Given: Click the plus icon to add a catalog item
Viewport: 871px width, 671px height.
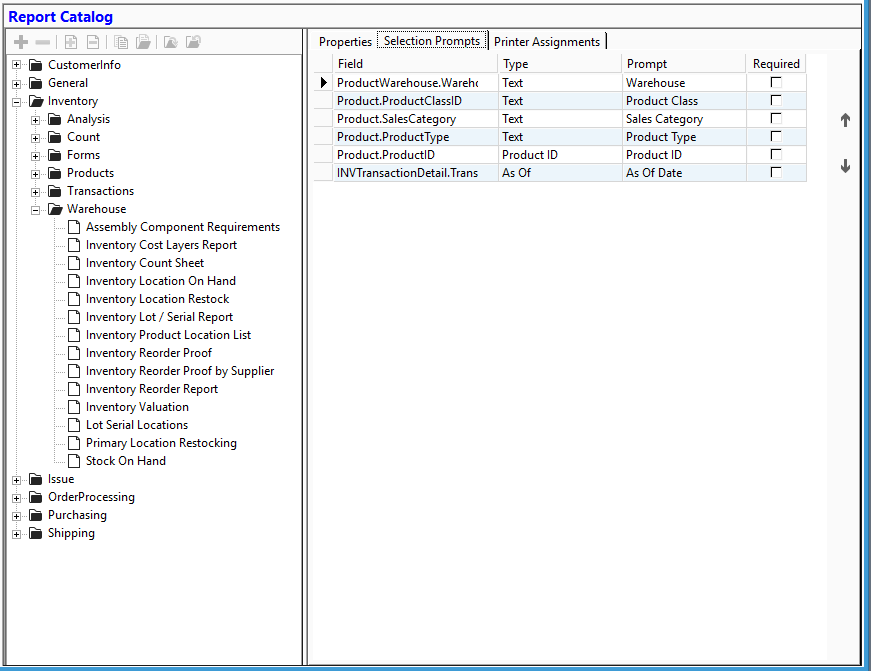Looking at the screenshot, I should 20,41.
